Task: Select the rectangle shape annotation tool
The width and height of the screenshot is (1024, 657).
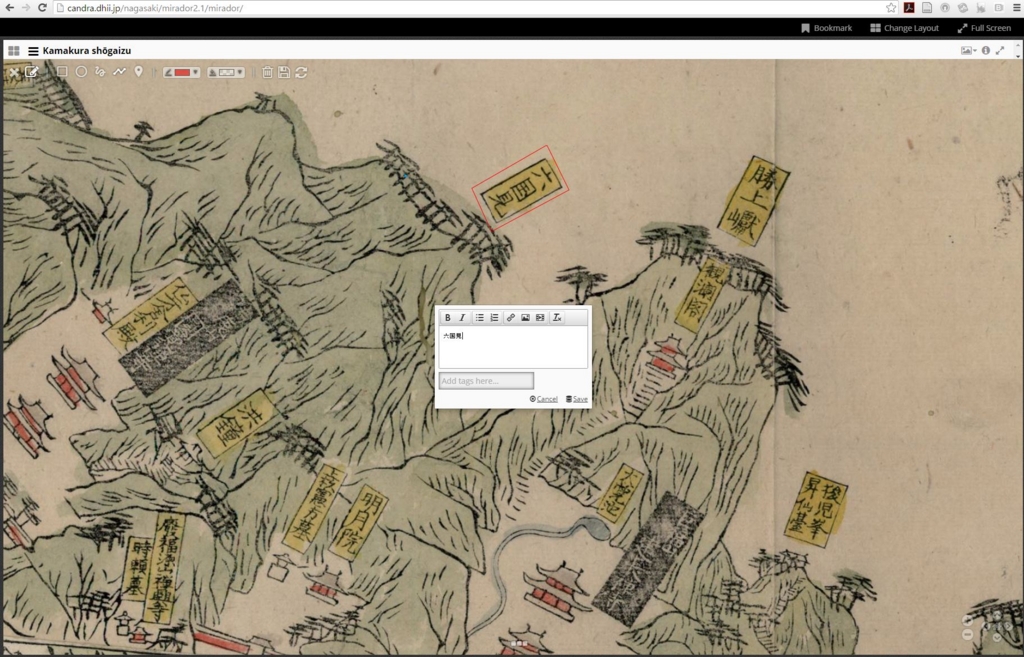Action: (62, 72)
